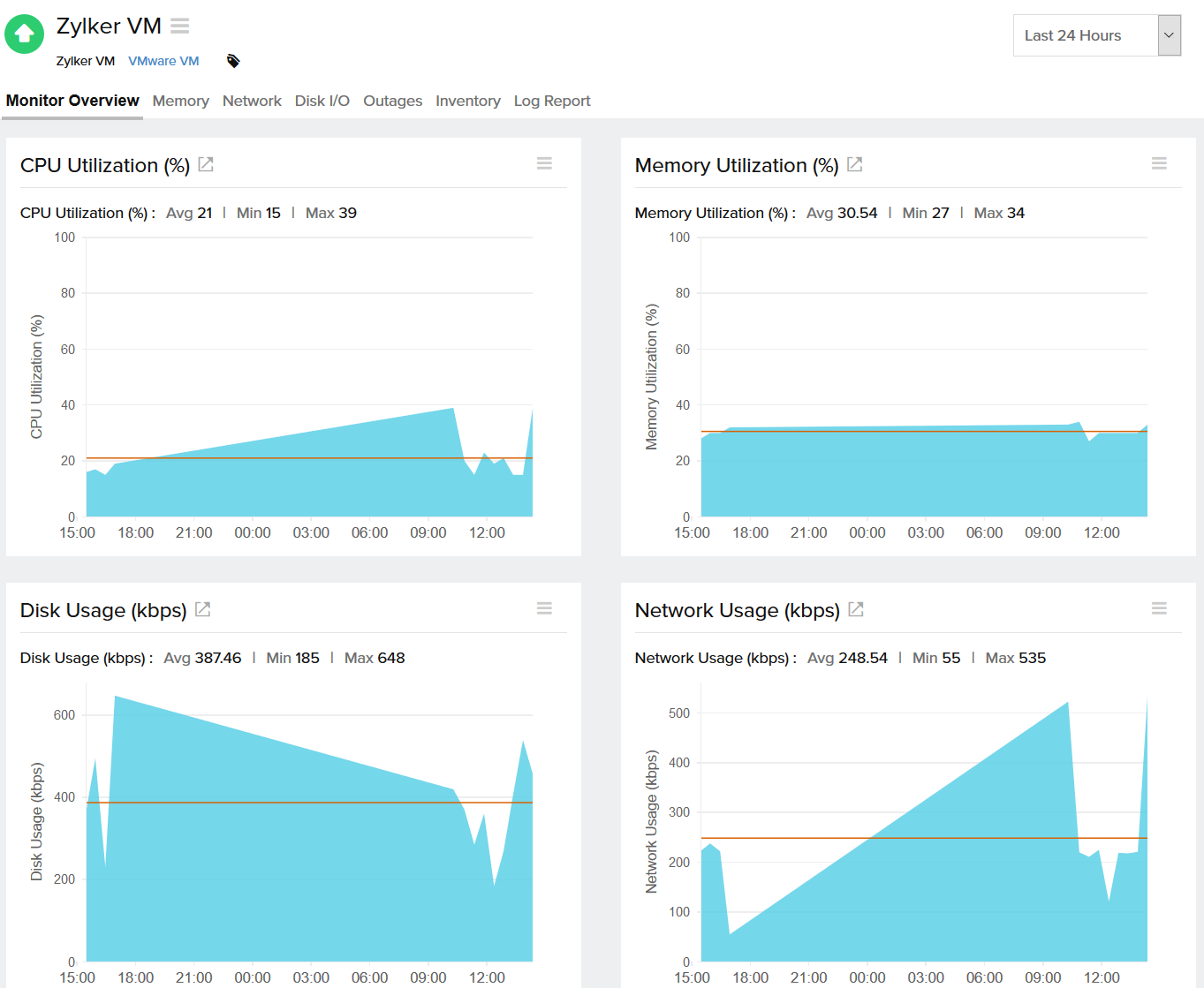This screenshot has width=1204, height=988.
Task: Switch to the Network tab
Action: 252,101
